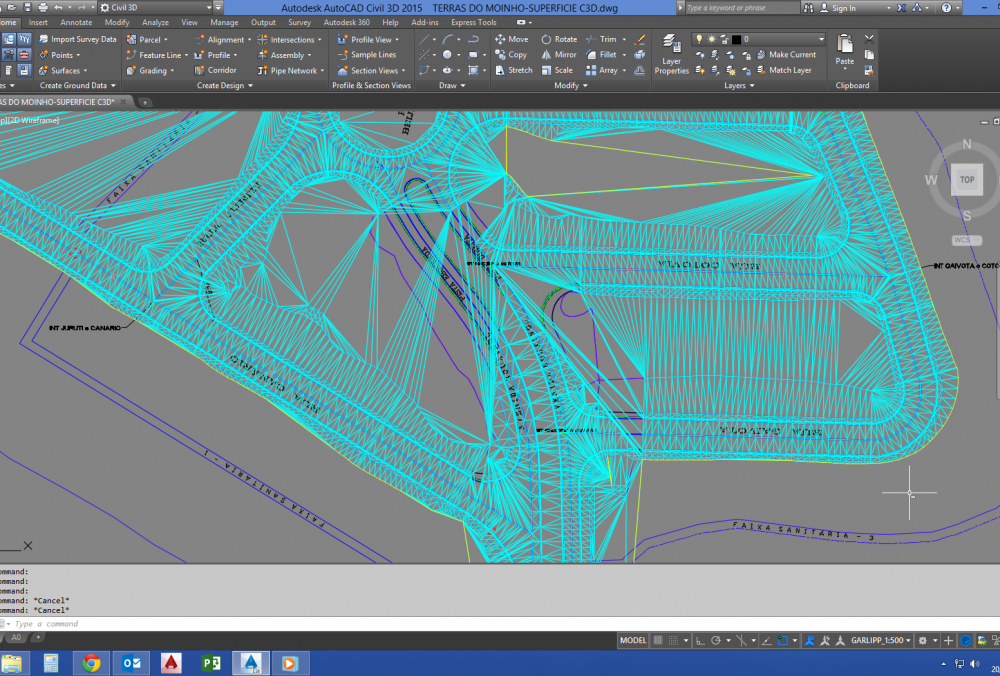Screen dimensions: 1000x676
Task: Click the MODEL space button
Action: [633, 640]
